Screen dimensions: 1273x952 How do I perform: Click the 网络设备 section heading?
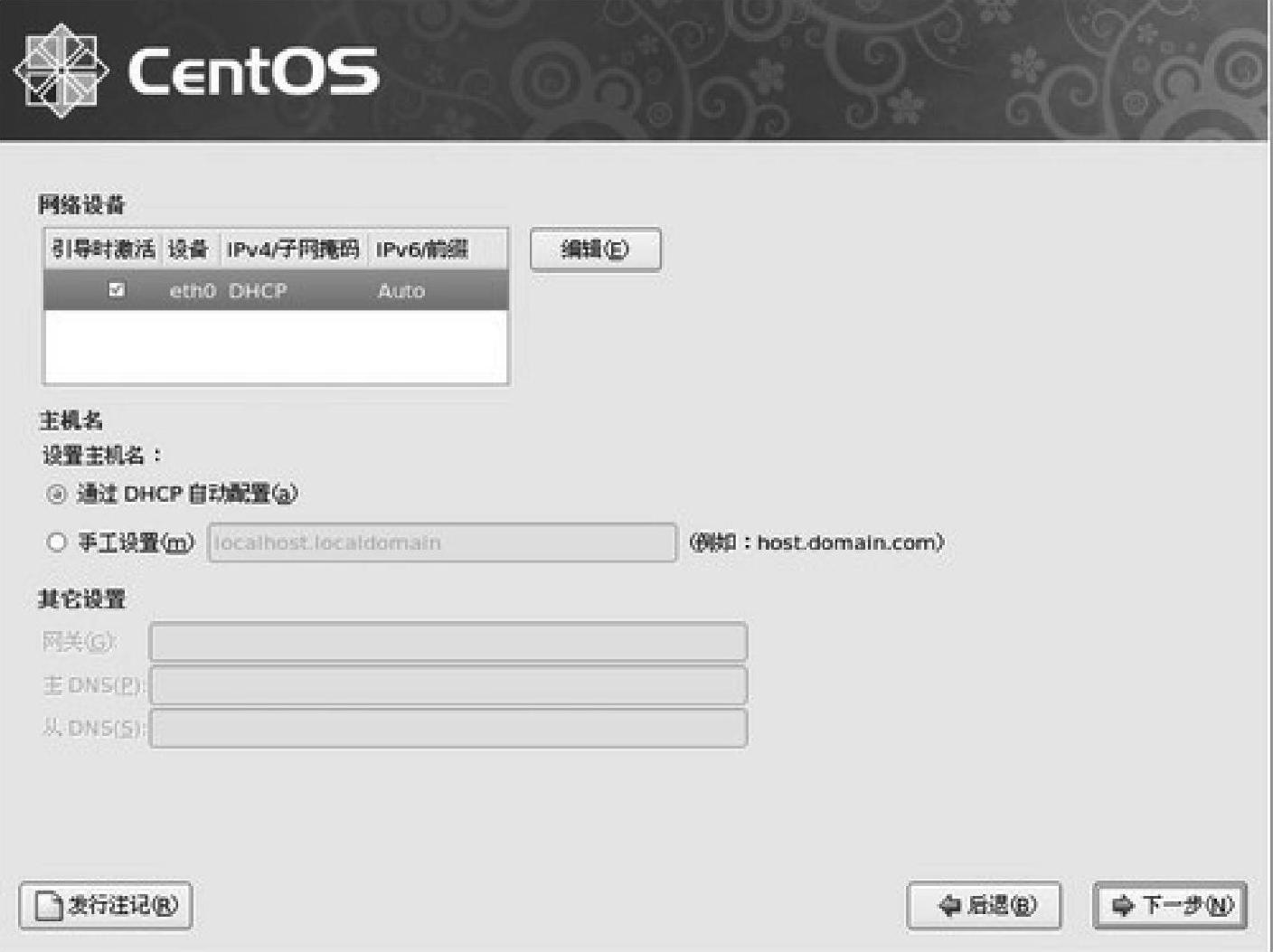[x=81, y=204]
